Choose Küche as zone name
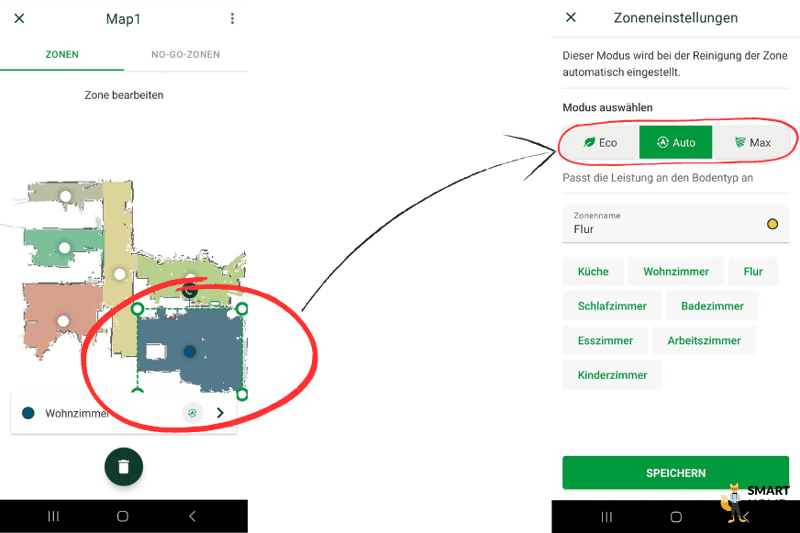The image size is (800, 533). tap(593, 271)
